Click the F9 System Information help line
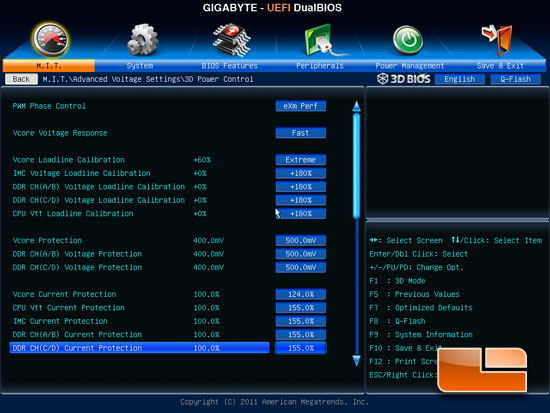The width and height of the screenshot is (550, 413). click(x=421, y=334)
